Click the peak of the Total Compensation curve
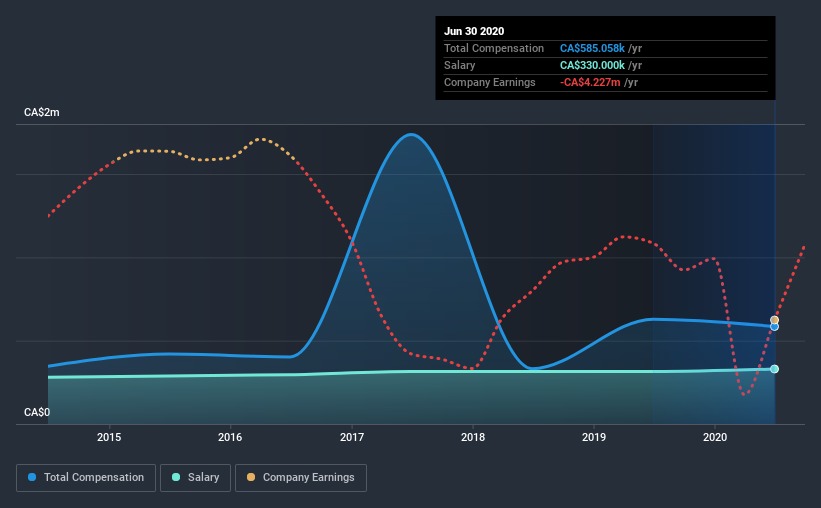 point(412,135)
